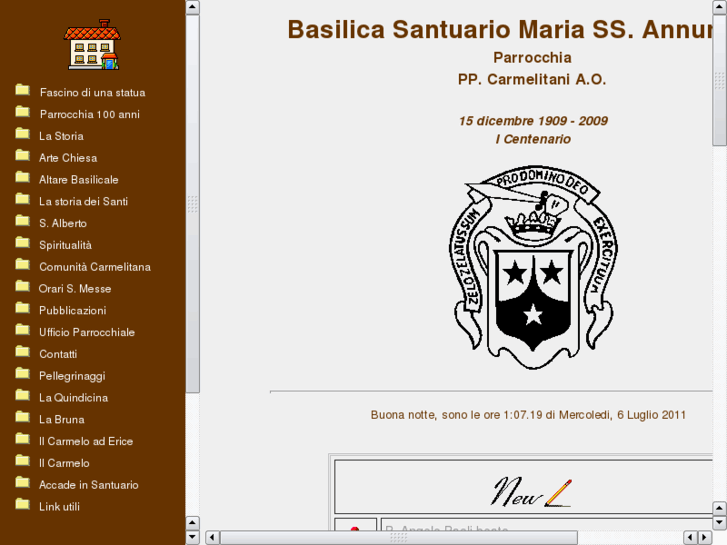Click the horizontal scrollbar thumb

[399, 537]
